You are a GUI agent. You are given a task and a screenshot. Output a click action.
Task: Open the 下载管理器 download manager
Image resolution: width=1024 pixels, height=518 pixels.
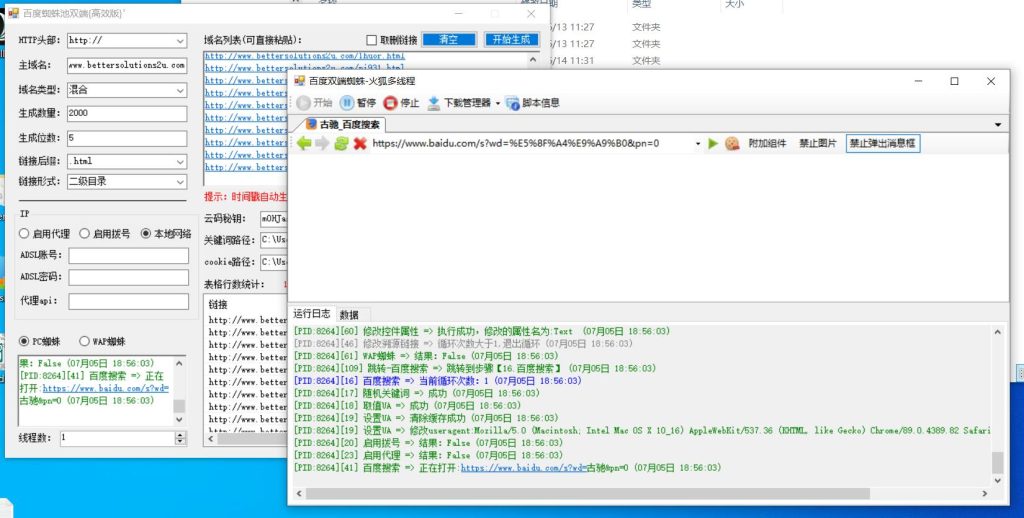pyautogui.click(x=458, y=103)
